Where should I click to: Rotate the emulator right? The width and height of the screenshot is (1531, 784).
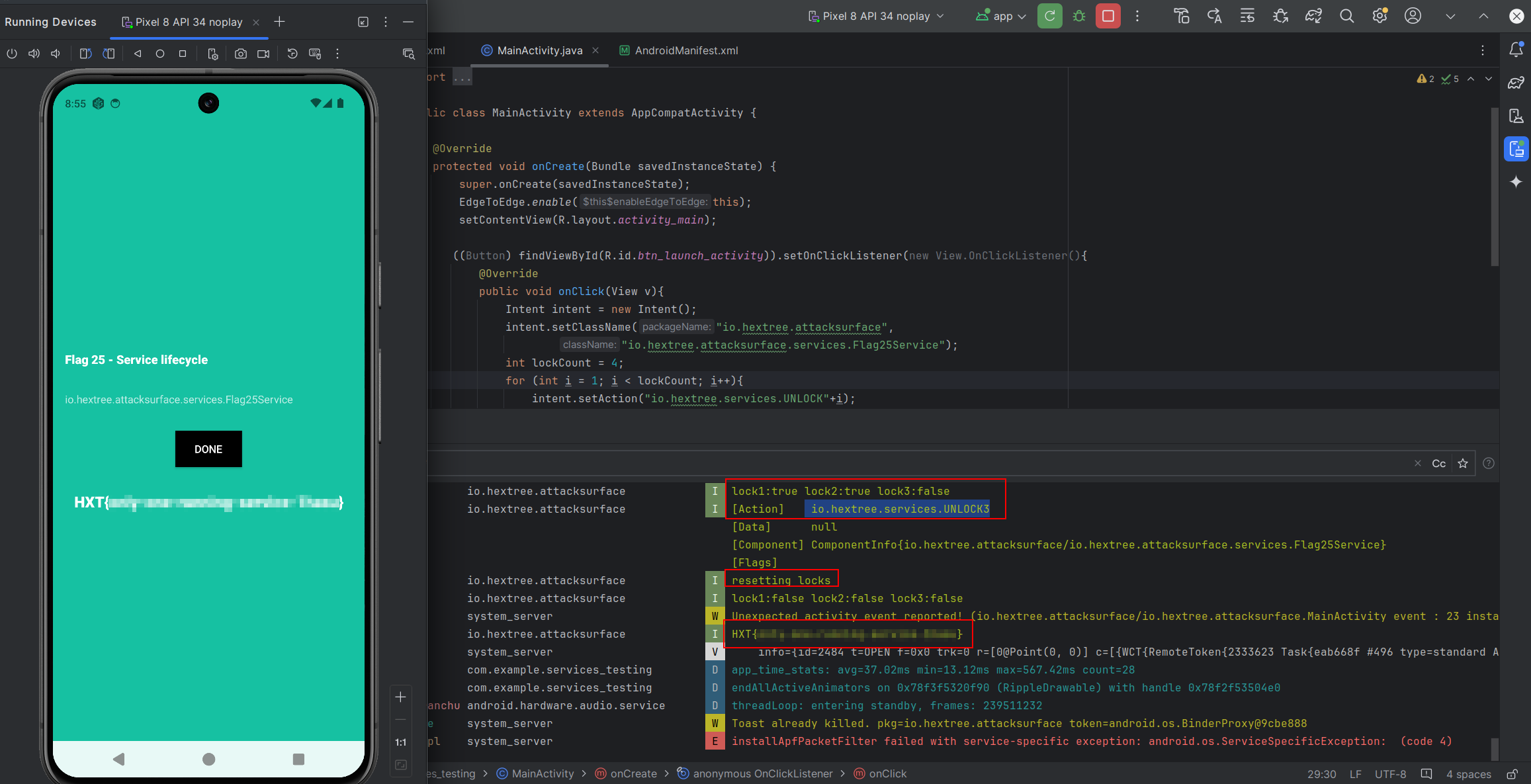[109, 54]
